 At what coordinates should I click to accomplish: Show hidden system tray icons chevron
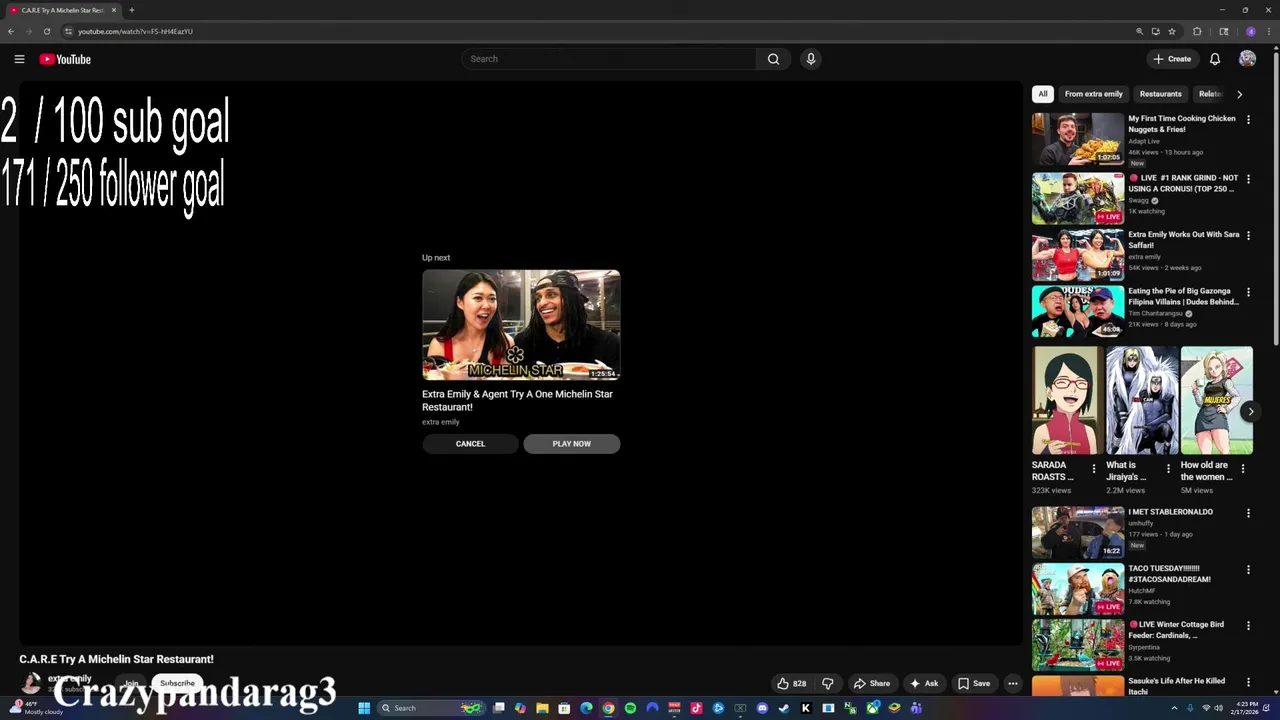[1175, 708]
